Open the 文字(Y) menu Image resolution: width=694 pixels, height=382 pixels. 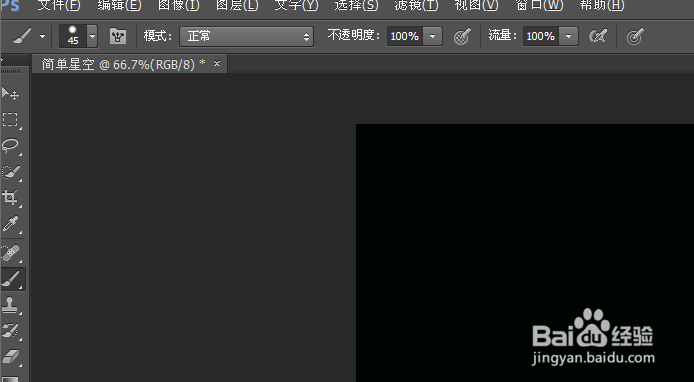click(296, 5)
